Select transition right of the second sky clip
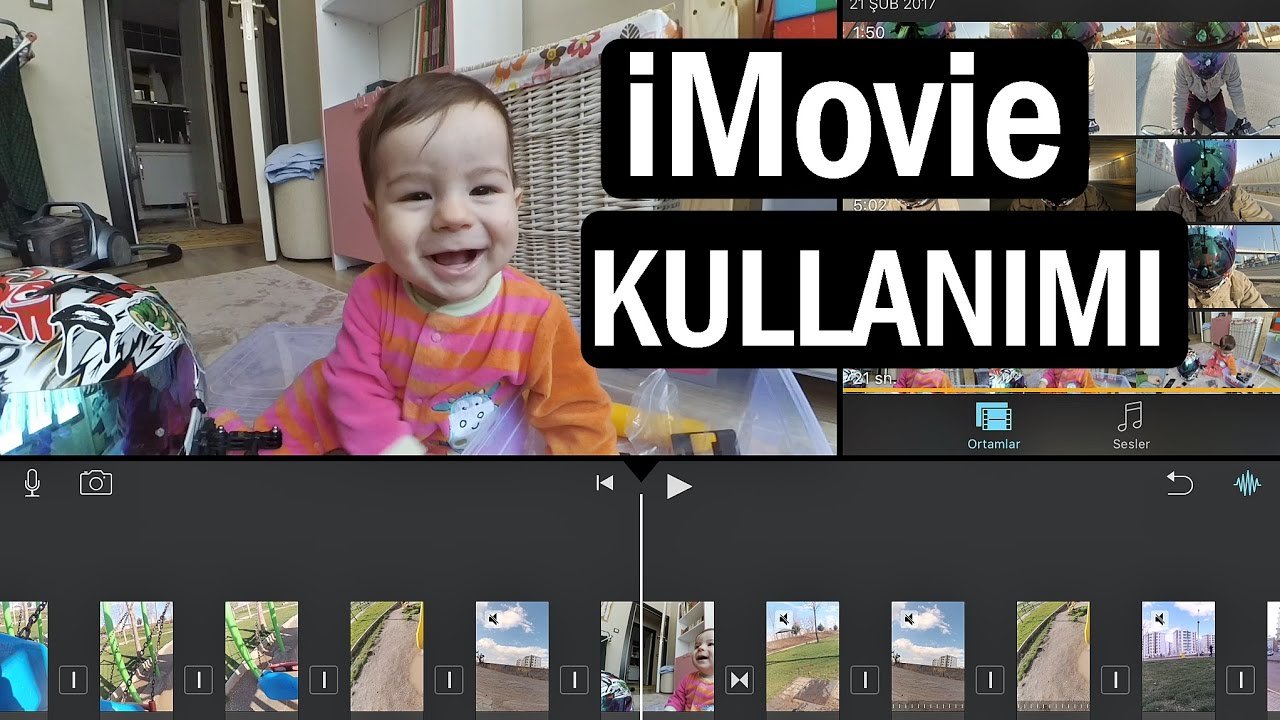Viewport: 1280px width, 720px height. pos(990,680)
